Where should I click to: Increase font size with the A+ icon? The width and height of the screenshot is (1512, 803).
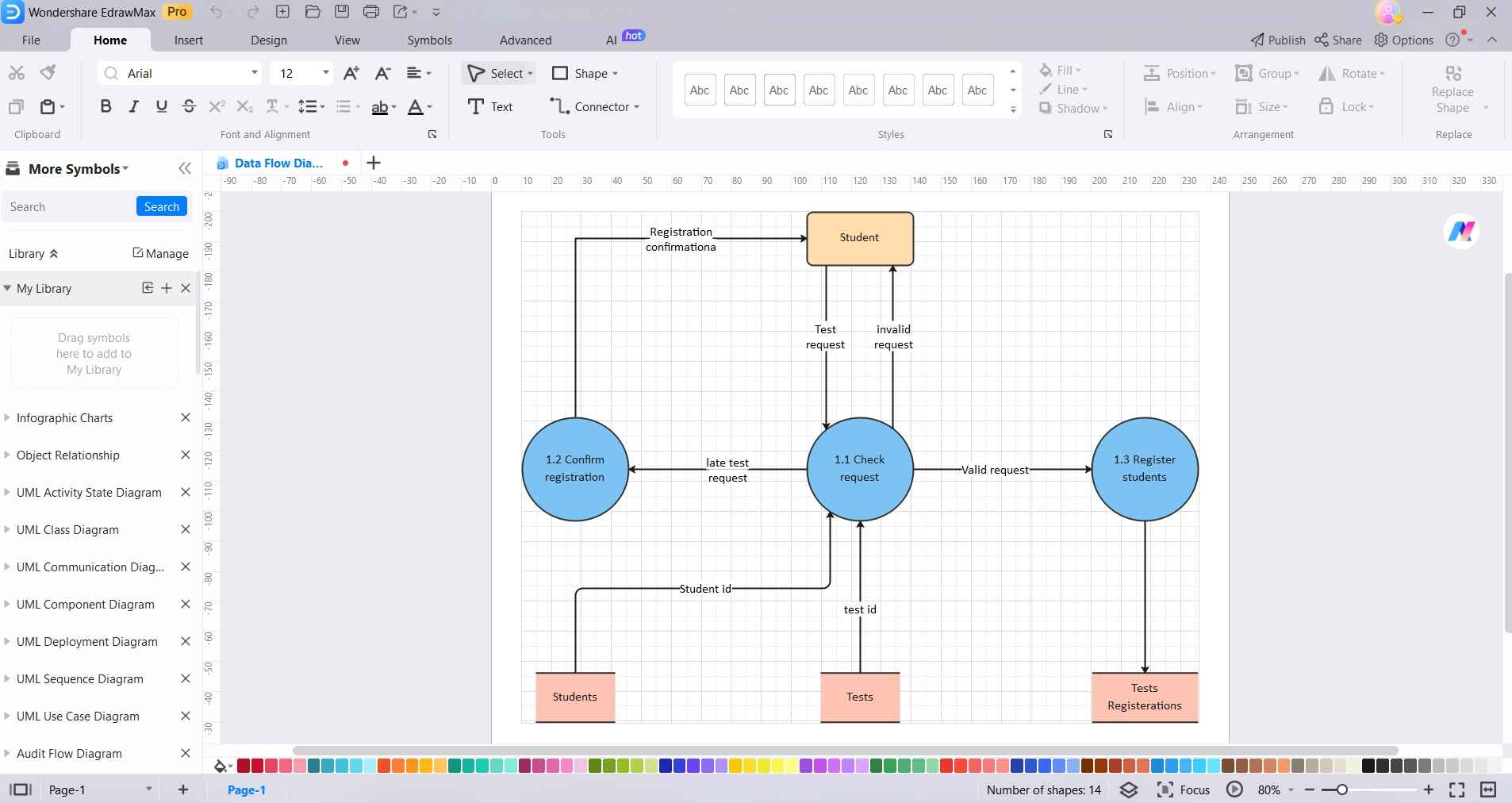click(351, 73)
